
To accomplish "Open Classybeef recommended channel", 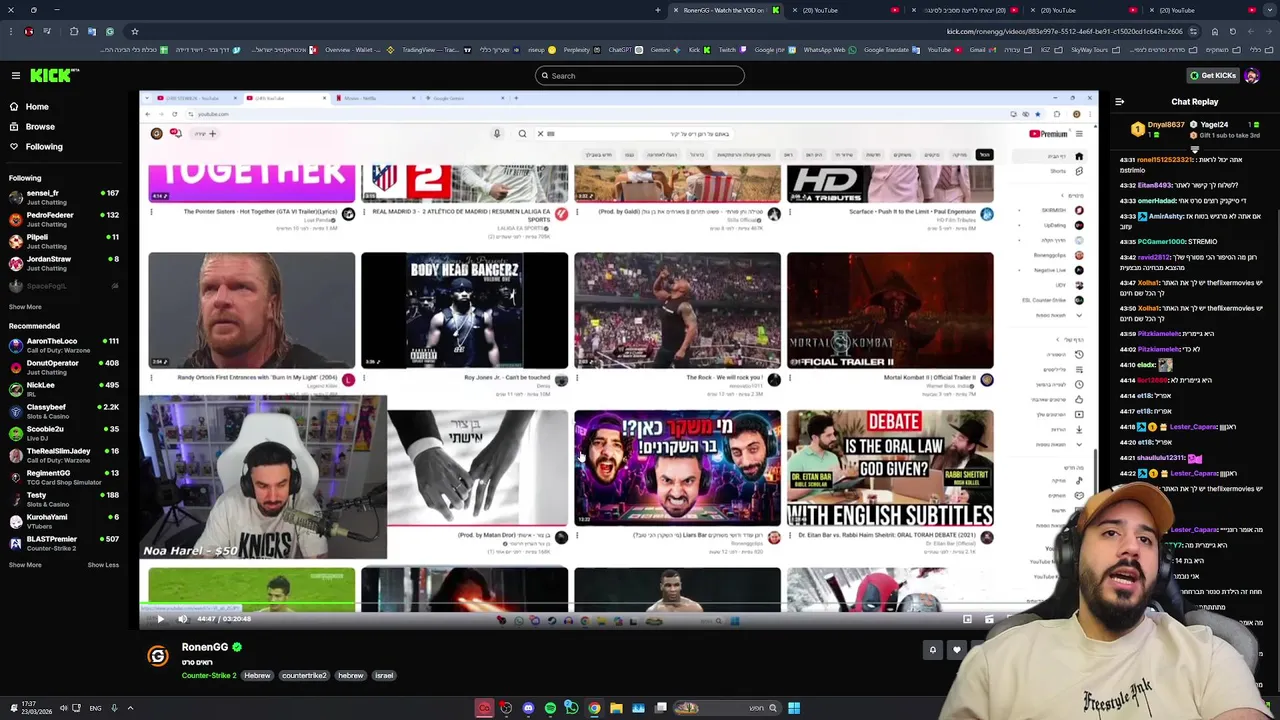I will click(x=63, y=411).
